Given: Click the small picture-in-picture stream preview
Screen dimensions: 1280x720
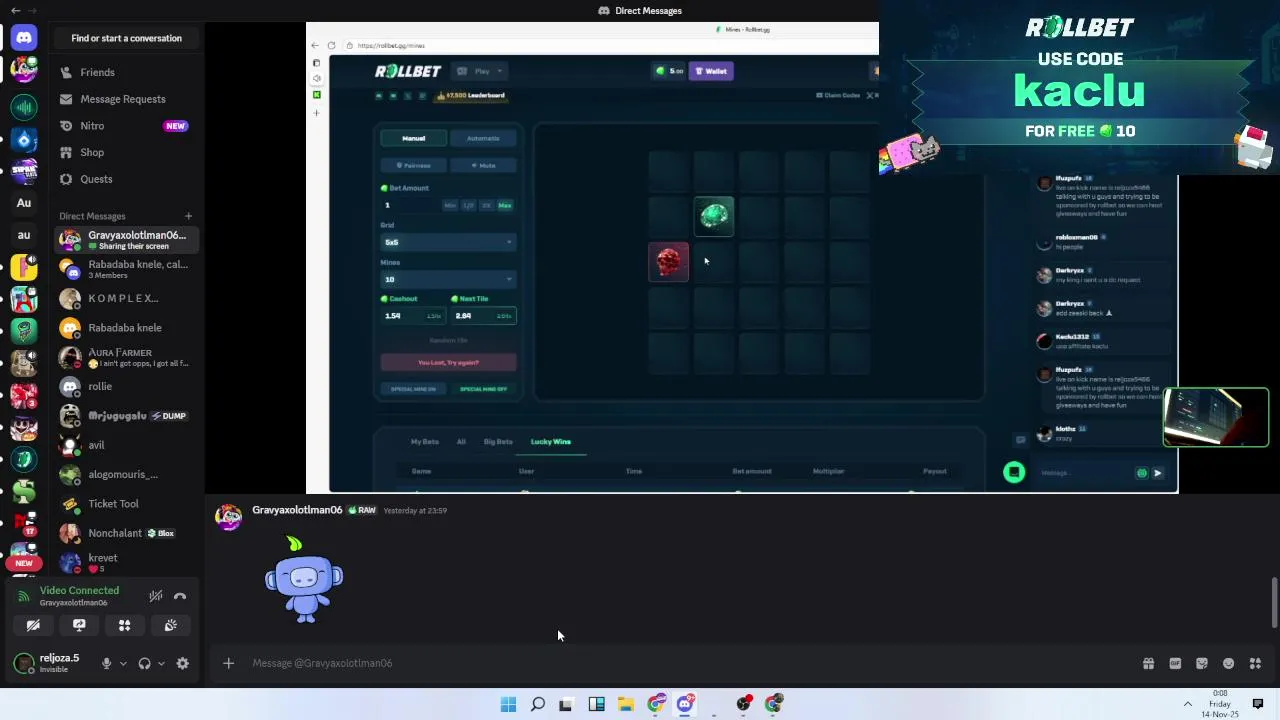Looking at the screenshot, I should point(1216,417).
